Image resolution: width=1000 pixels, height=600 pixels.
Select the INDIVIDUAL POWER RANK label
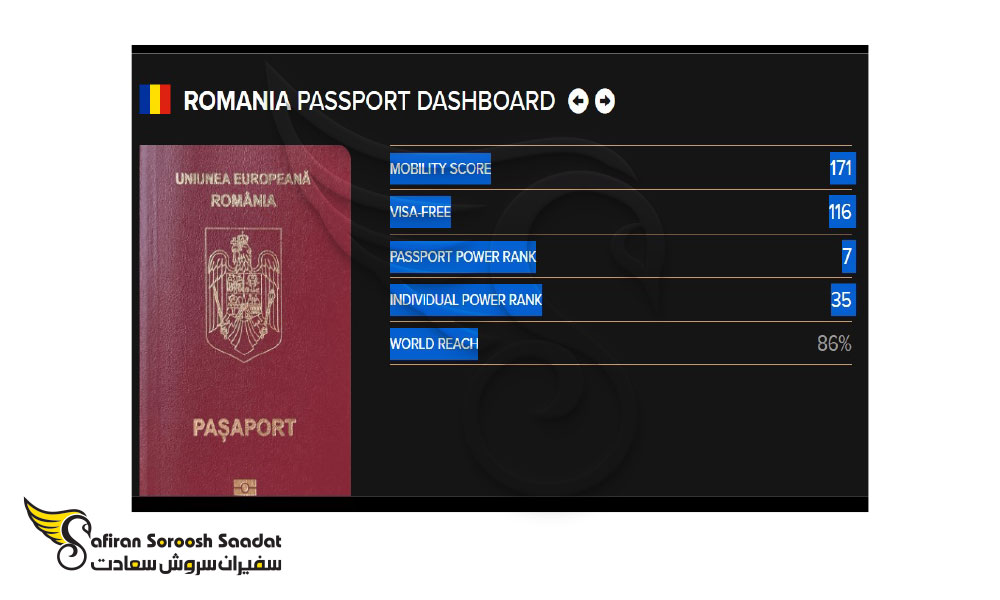click(x=466, y=300)
